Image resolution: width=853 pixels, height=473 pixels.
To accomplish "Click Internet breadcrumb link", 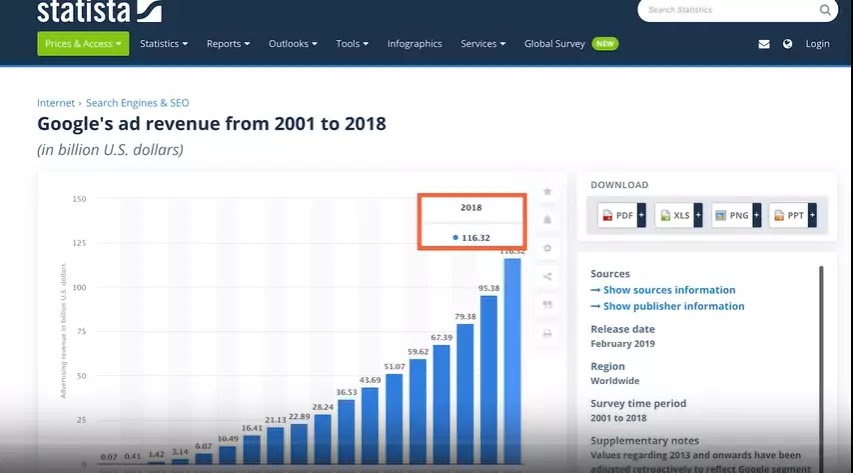I will point(55,103).
